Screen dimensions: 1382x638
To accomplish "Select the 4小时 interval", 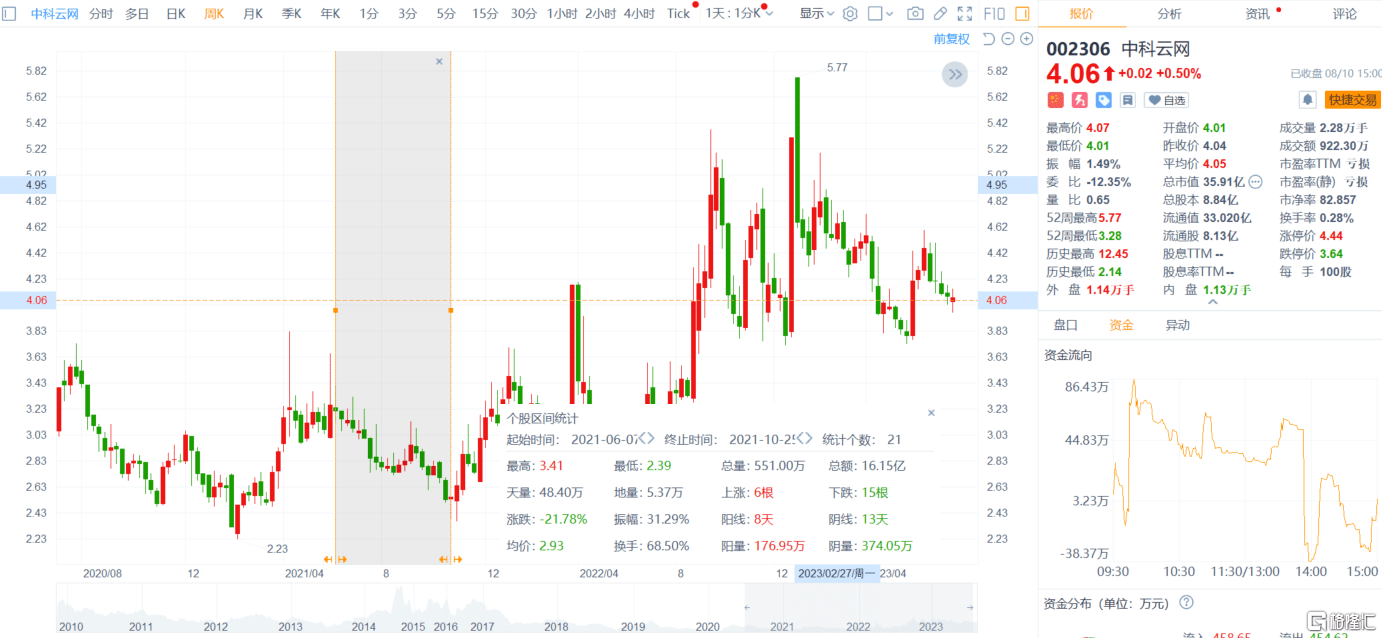I will coord(639,14).
